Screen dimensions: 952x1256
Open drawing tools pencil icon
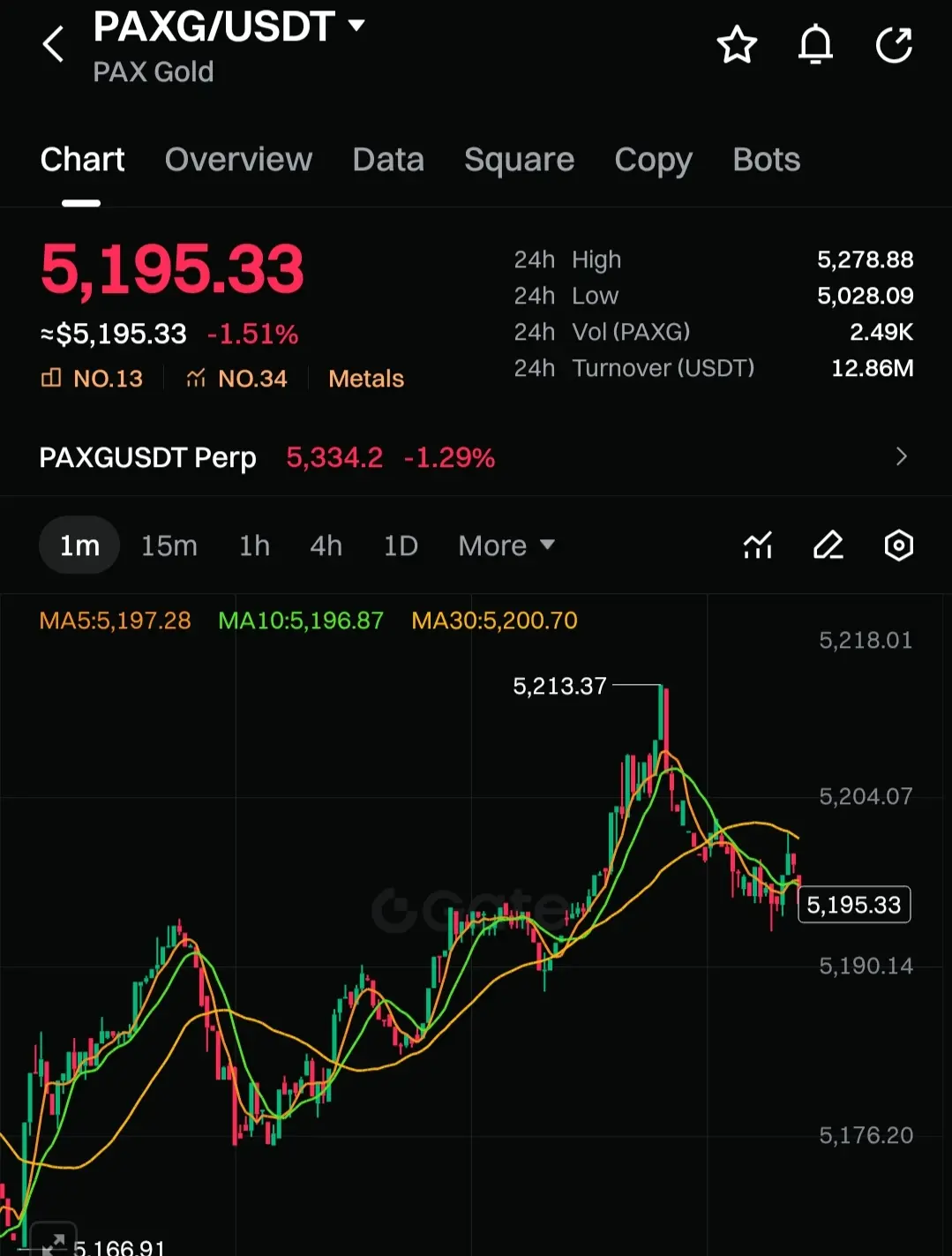(828, 545)
